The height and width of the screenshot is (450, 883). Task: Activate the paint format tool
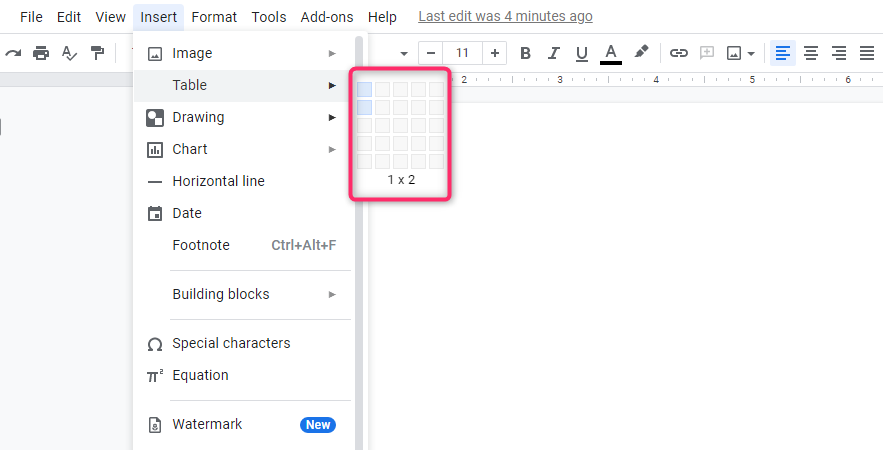[97, 54]
